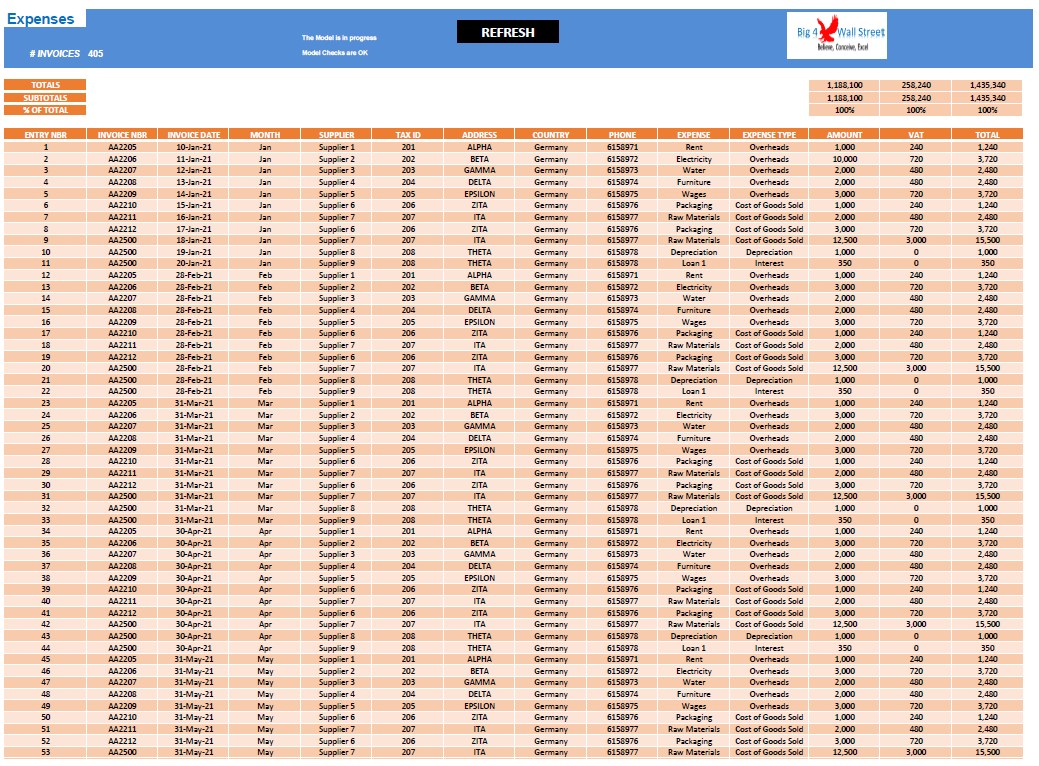Click the SUBTOTALS label cell
The width and height of the screenshot is (1039, 766).
pos(45,97)
